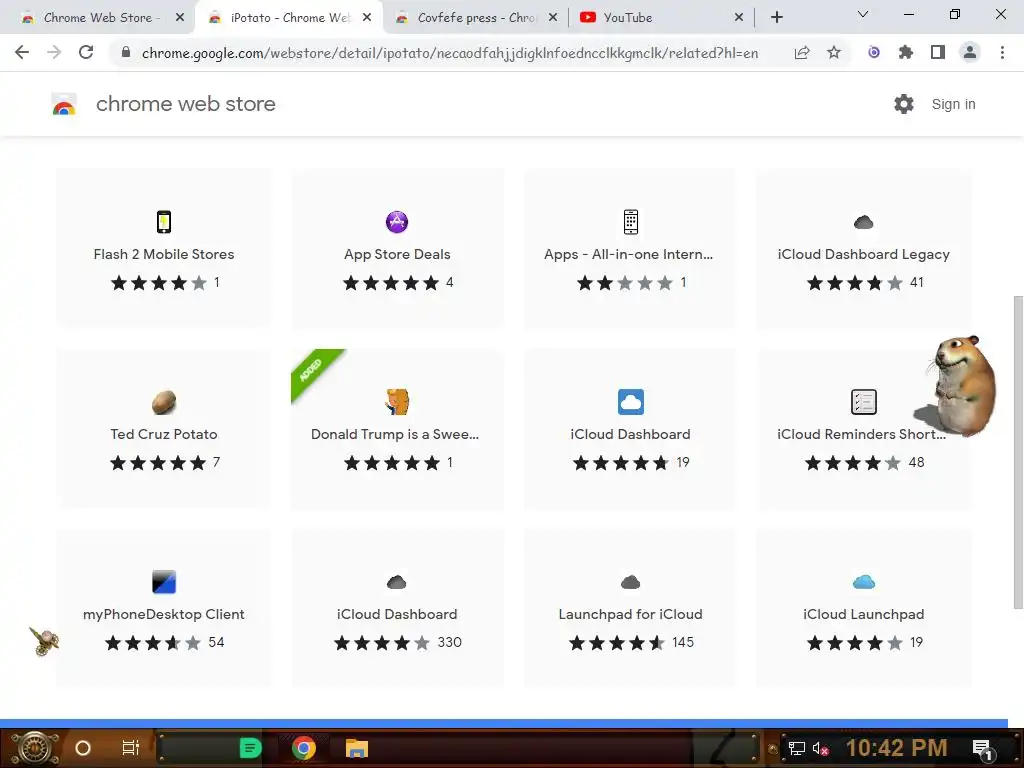
Task: Click the address bar URL field
Action: tap(450, 53)
